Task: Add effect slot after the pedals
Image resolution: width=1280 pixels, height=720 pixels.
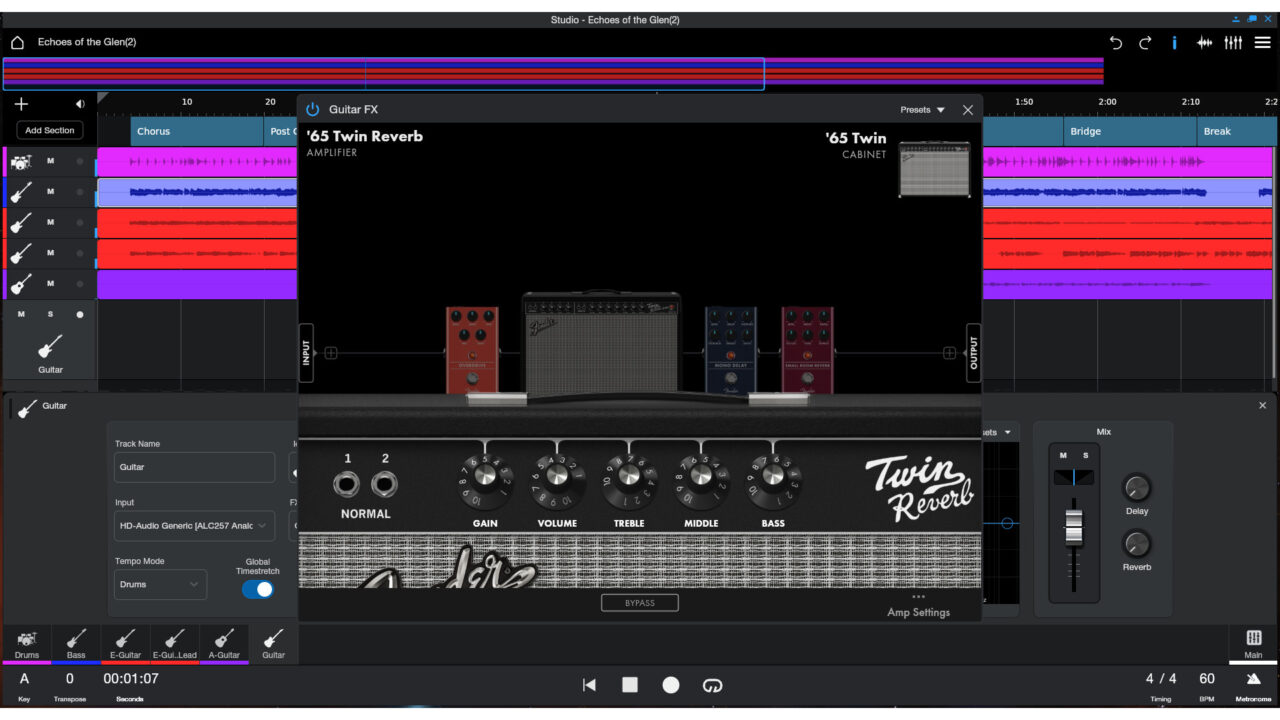Action: [950, 353]
